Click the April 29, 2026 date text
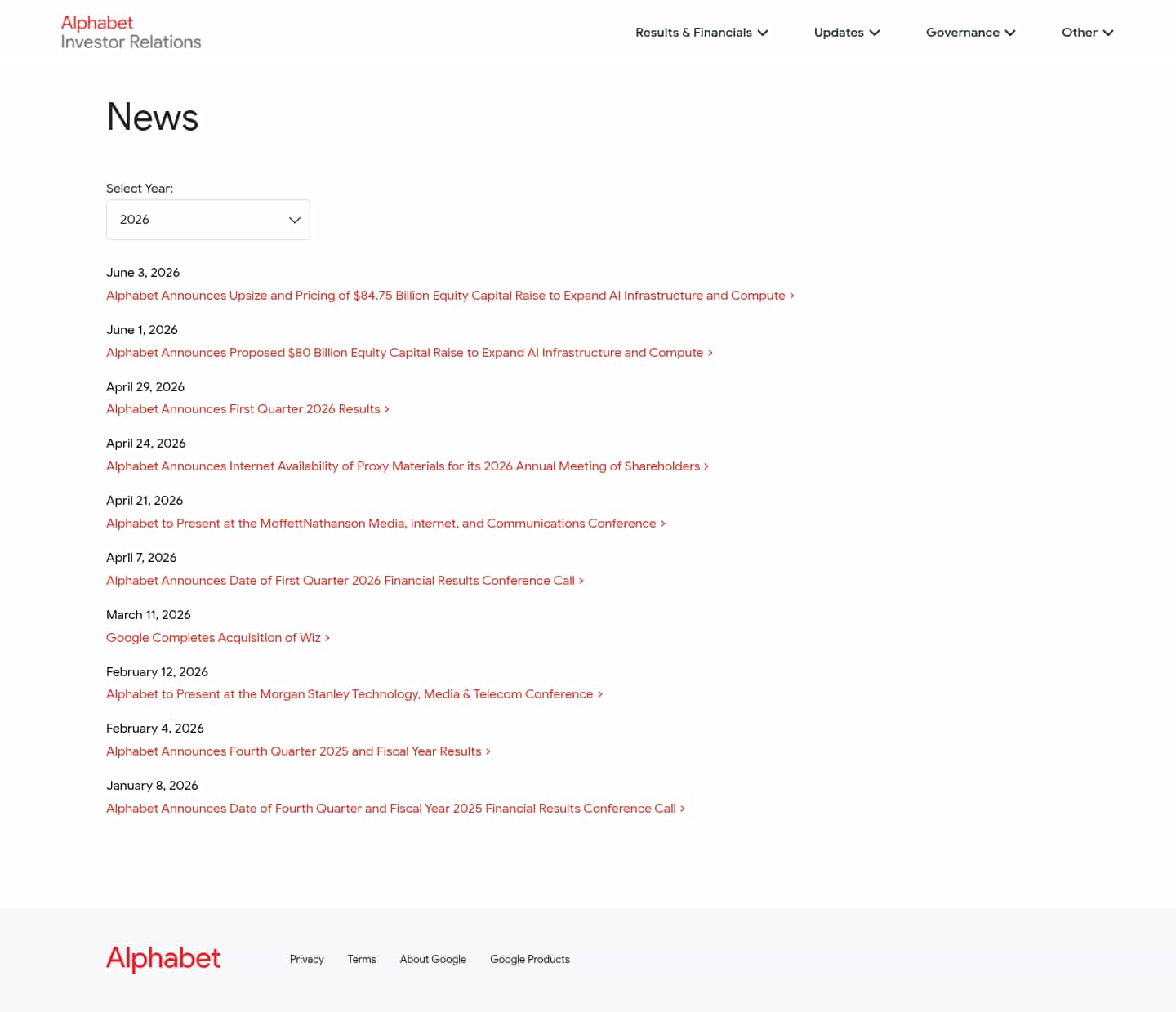Screen dimensions: 1176x1012 (x=145, y=387)
